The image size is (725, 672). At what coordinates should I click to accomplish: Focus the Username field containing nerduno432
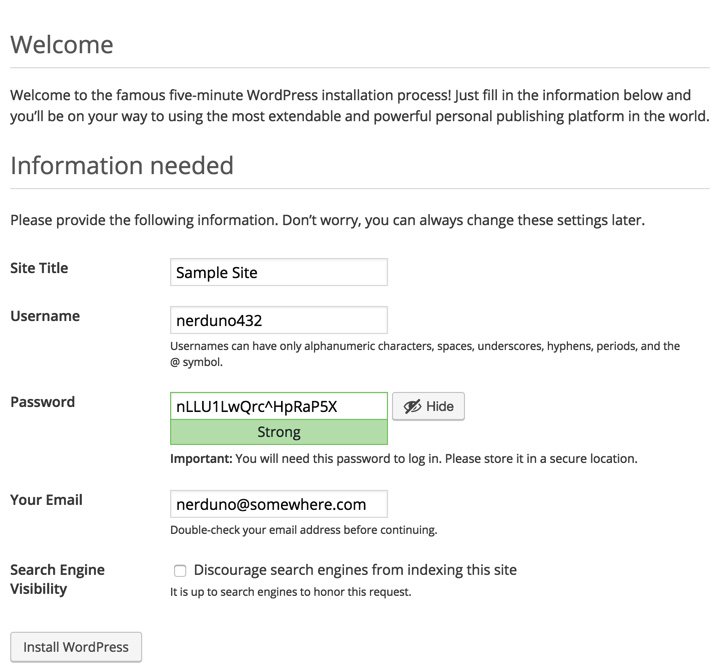coord(278,320)
